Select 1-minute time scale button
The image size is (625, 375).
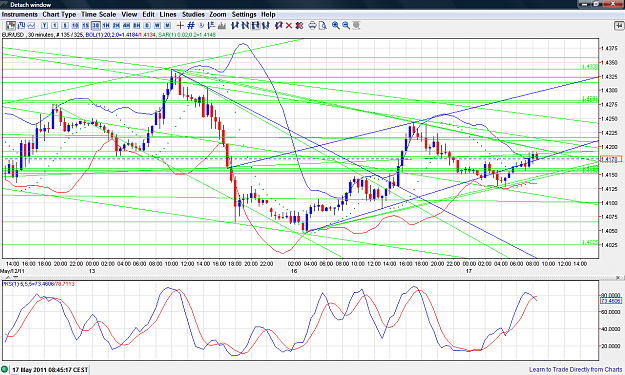pos(55,26)
